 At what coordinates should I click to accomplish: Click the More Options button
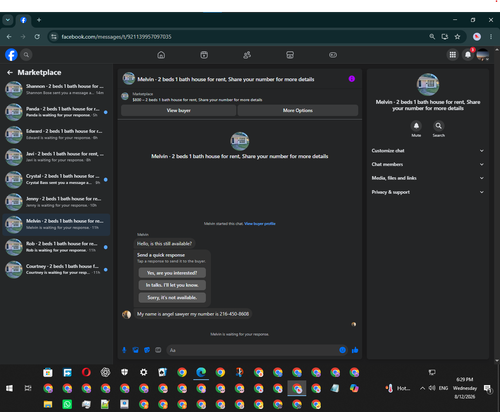(298, 110)
